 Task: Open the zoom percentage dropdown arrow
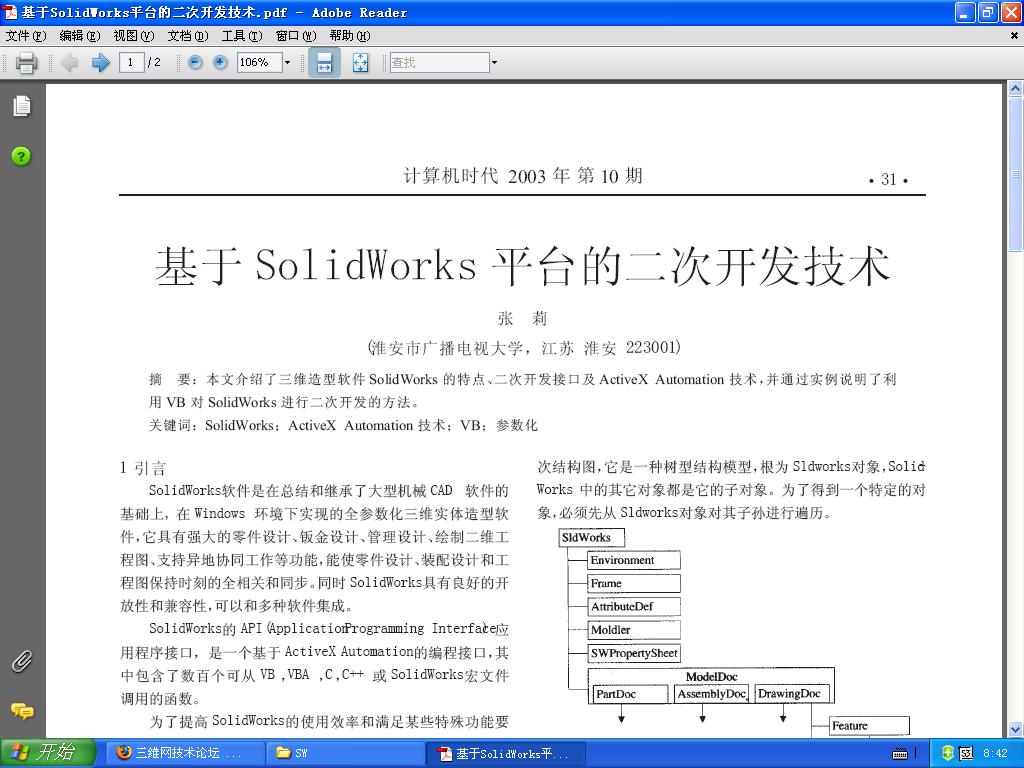[287, 63]
